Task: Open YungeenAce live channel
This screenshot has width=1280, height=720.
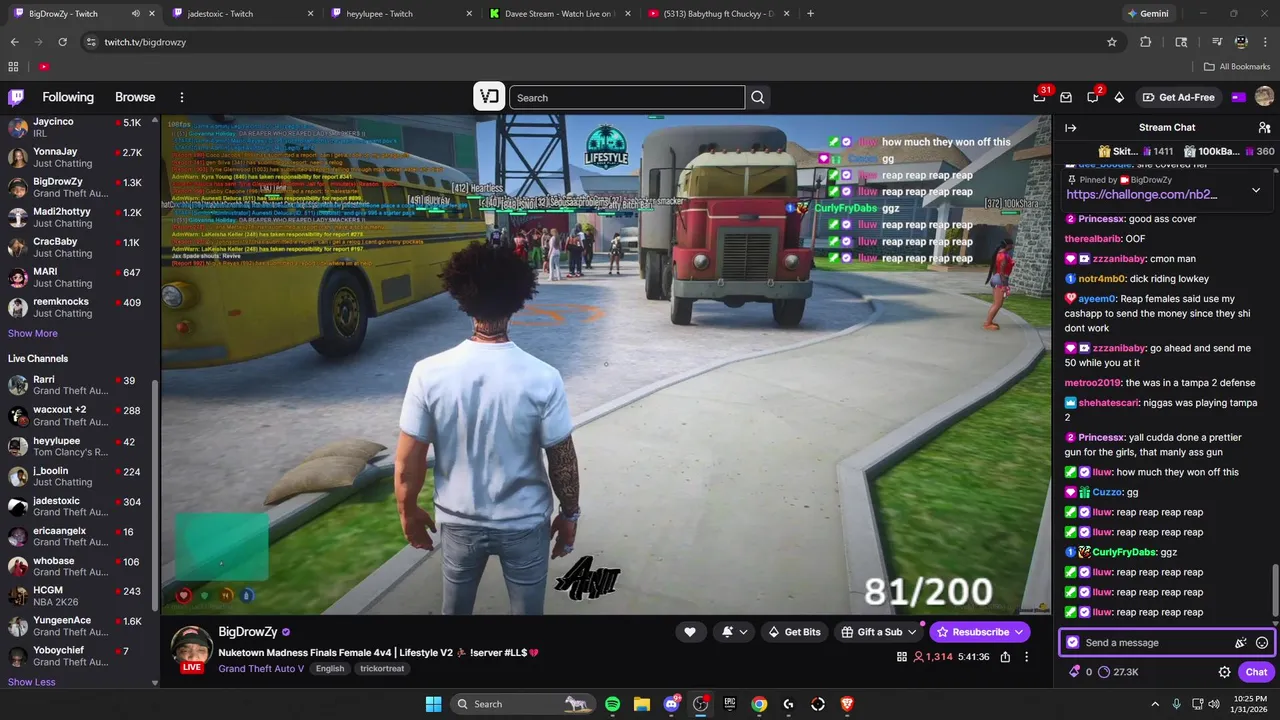Action: coord(80,626)
